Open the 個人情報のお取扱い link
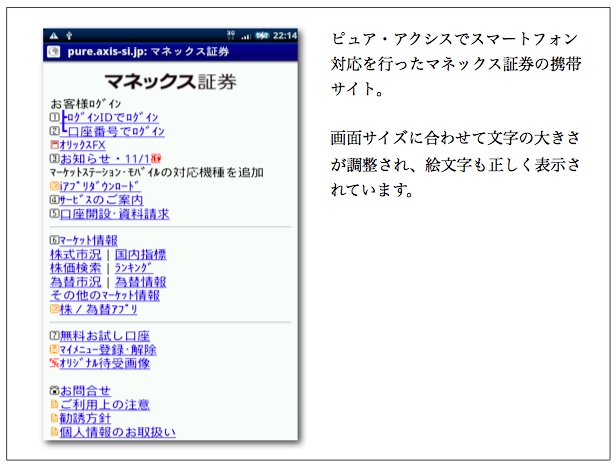The width and height of the screenshot is (616, 467). [118, 432]
